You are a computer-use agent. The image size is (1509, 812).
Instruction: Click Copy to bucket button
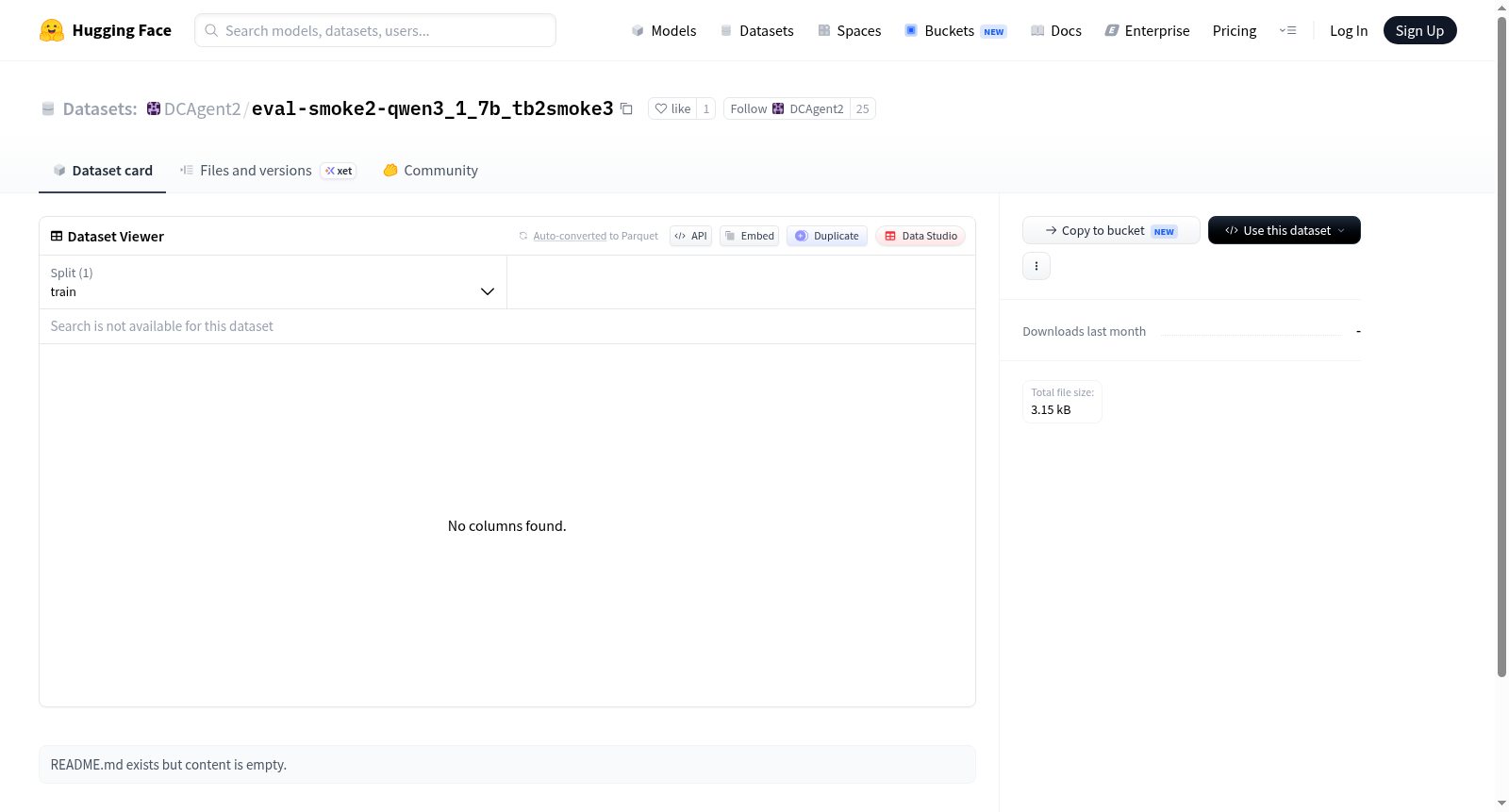click(1111, 230)
